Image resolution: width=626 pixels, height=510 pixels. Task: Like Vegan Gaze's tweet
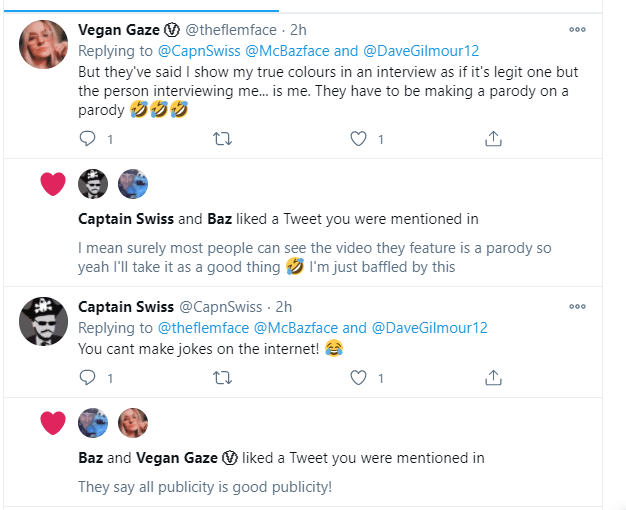point(358,139)
